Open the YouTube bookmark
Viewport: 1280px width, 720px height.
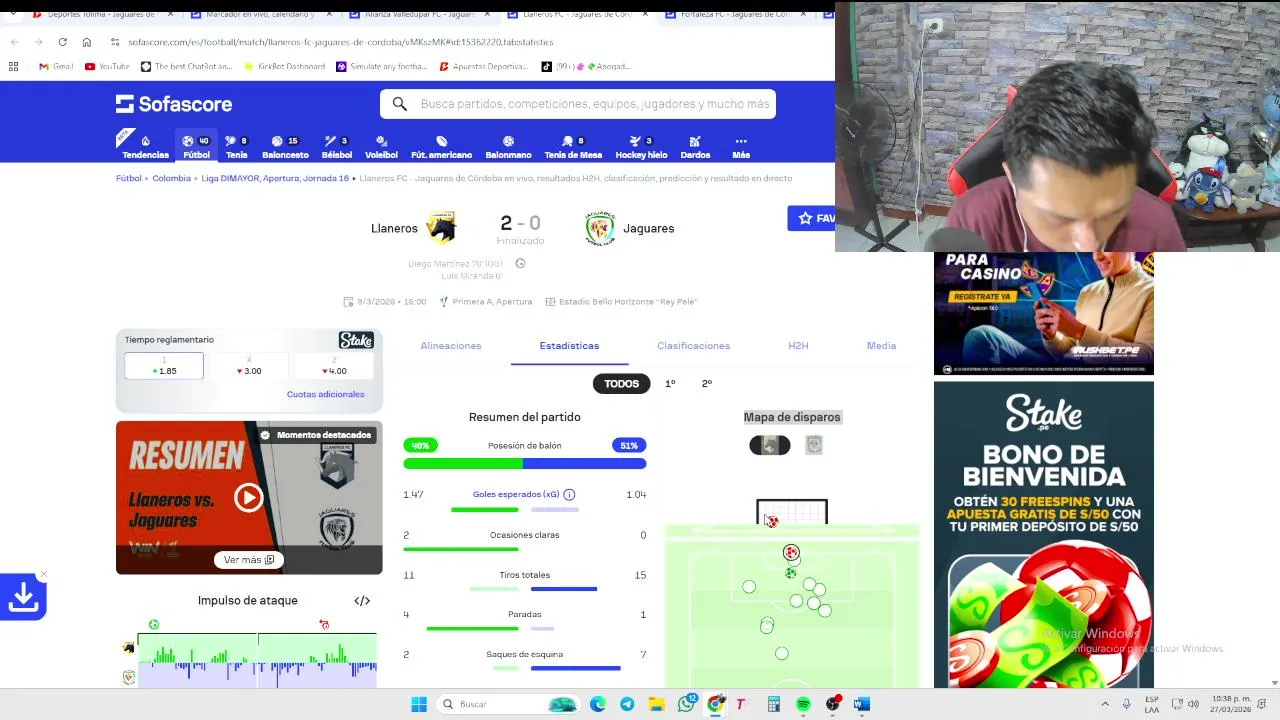click(107, 66)
